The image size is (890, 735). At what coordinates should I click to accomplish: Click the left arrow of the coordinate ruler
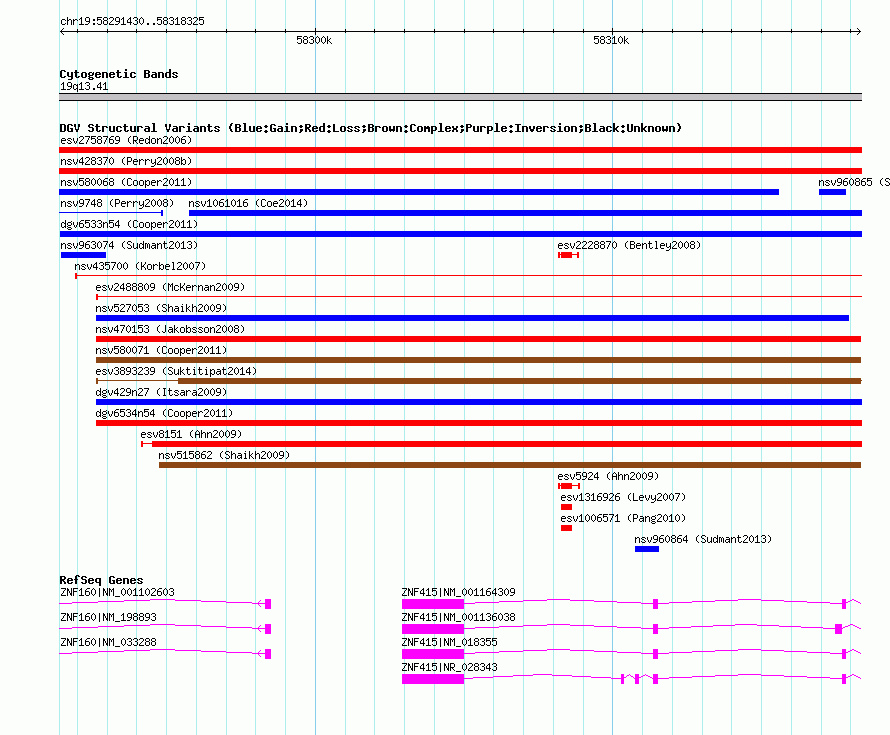(62, 31)
